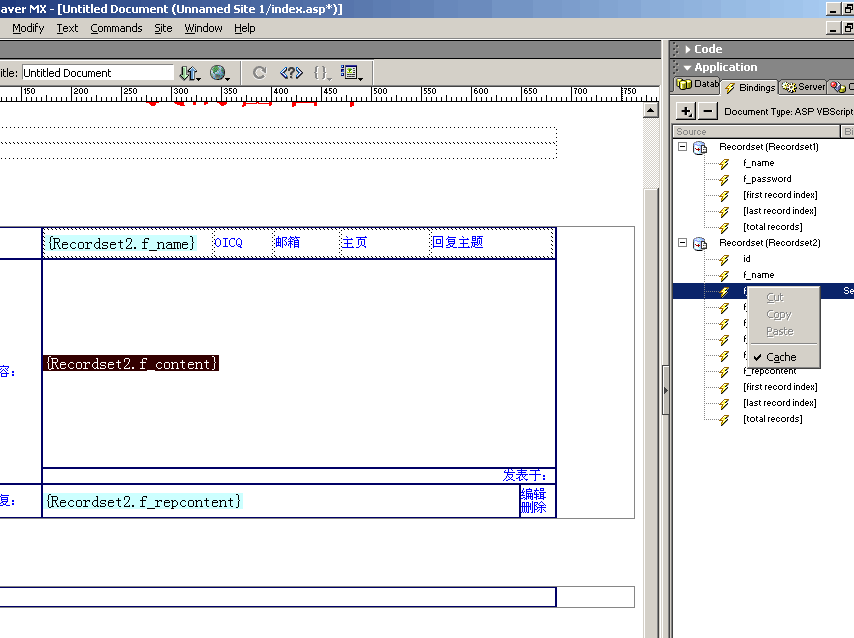The height and width of the screenshot is (638, 854).
Task: Click the plus button to add binding
Action: (x=686, y=111)
